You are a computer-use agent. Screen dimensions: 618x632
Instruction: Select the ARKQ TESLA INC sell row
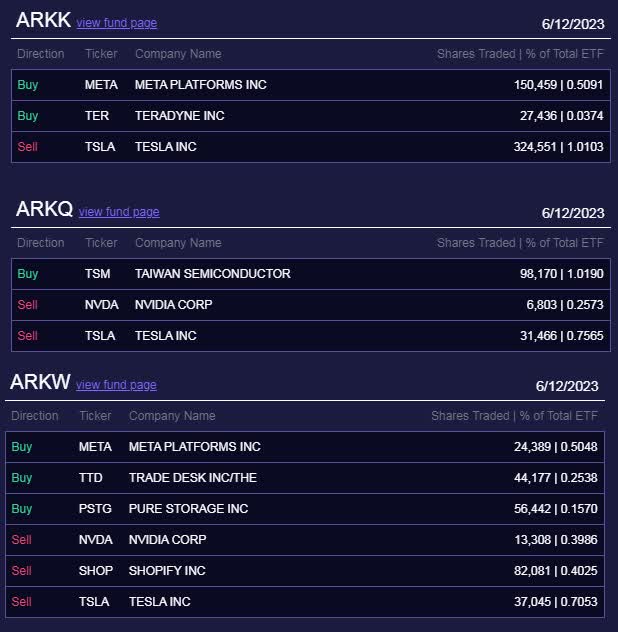[x=311, y=336]
